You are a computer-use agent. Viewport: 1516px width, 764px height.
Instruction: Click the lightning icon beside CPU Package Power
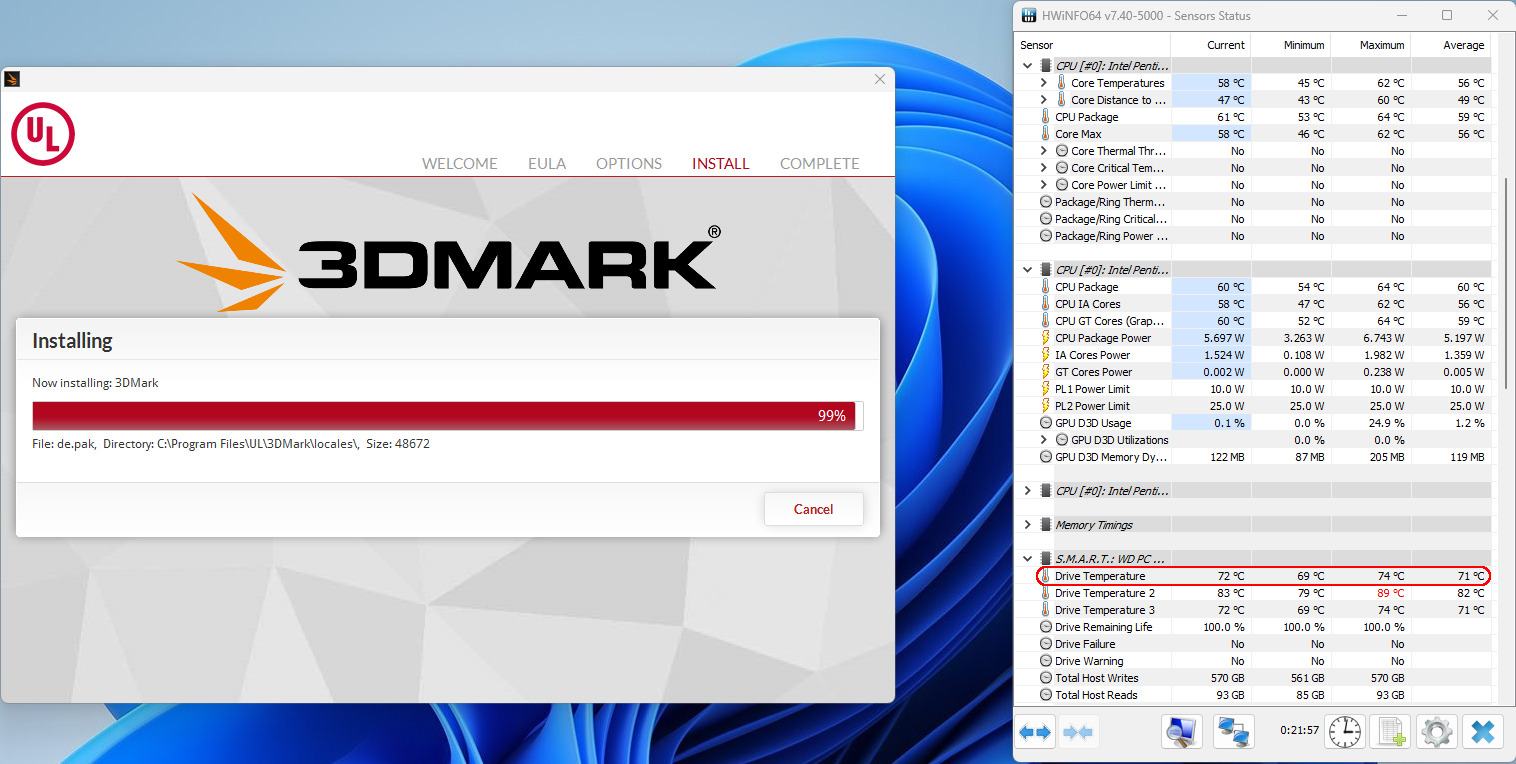point(1045,338)
